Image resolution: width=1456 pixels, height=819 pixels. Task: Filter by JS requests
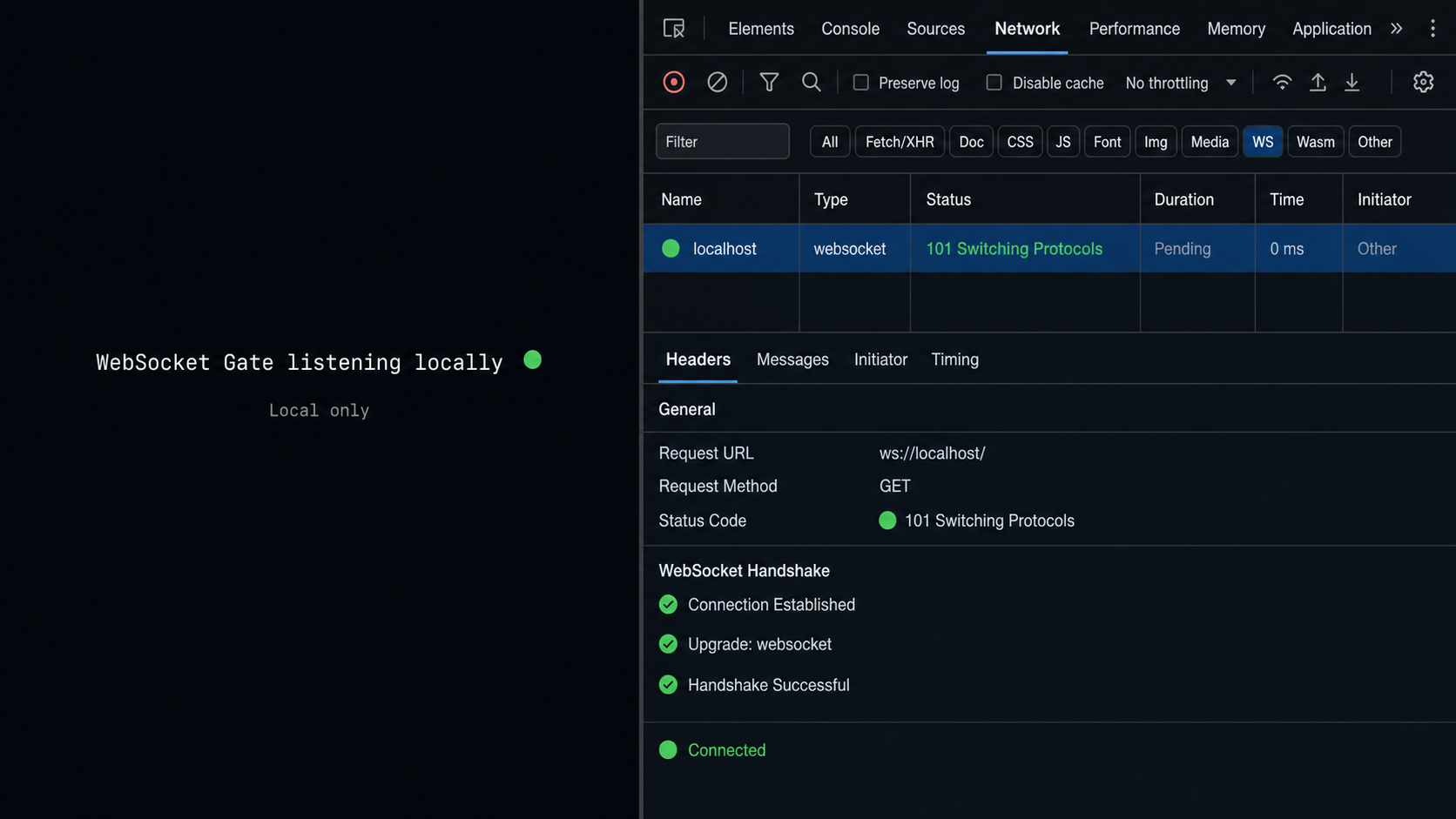click(x=1063, y=142)
